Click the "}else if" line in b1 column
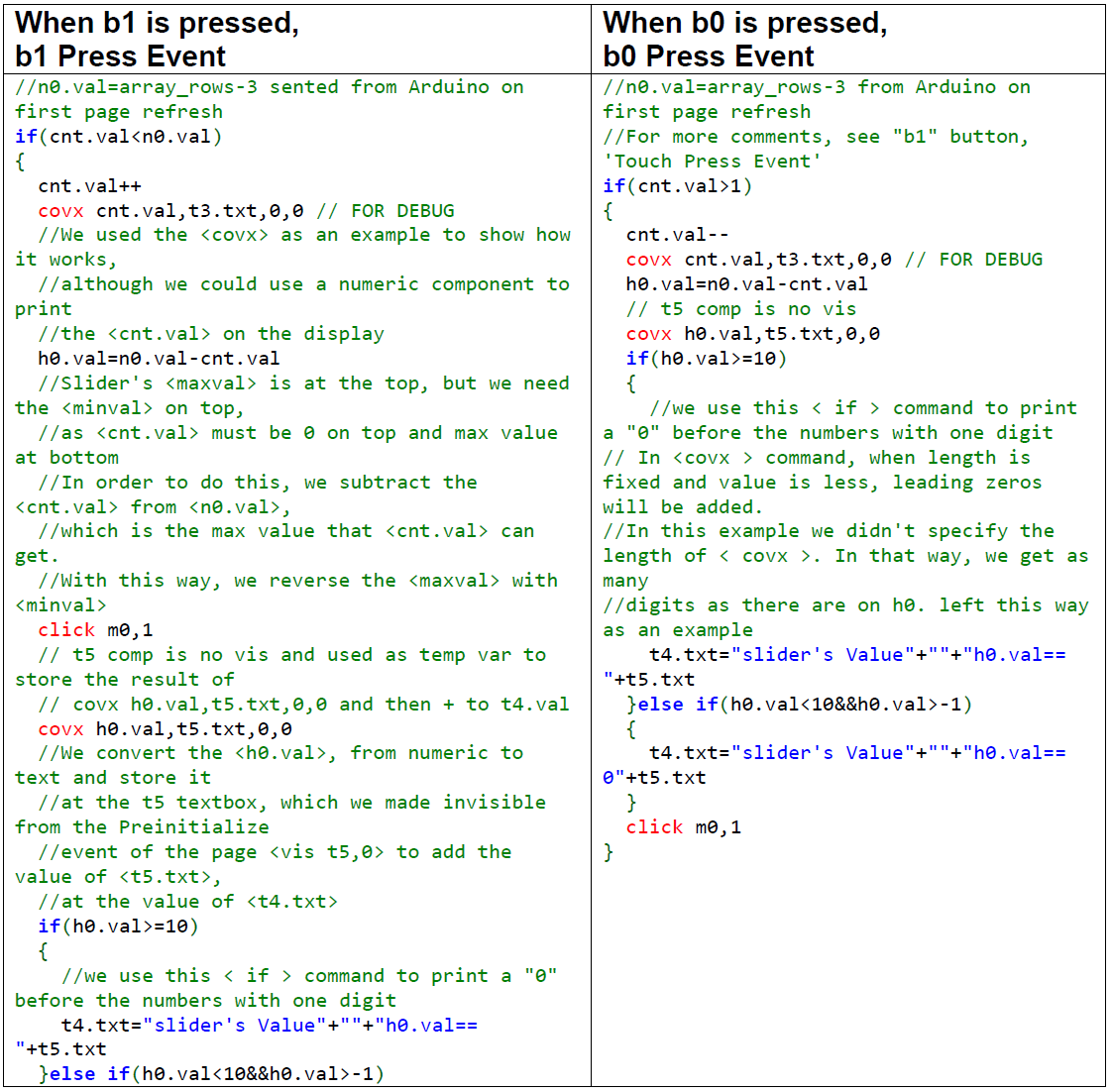The height and width of the screenshot is (1092, 1112). (211, 1074)
